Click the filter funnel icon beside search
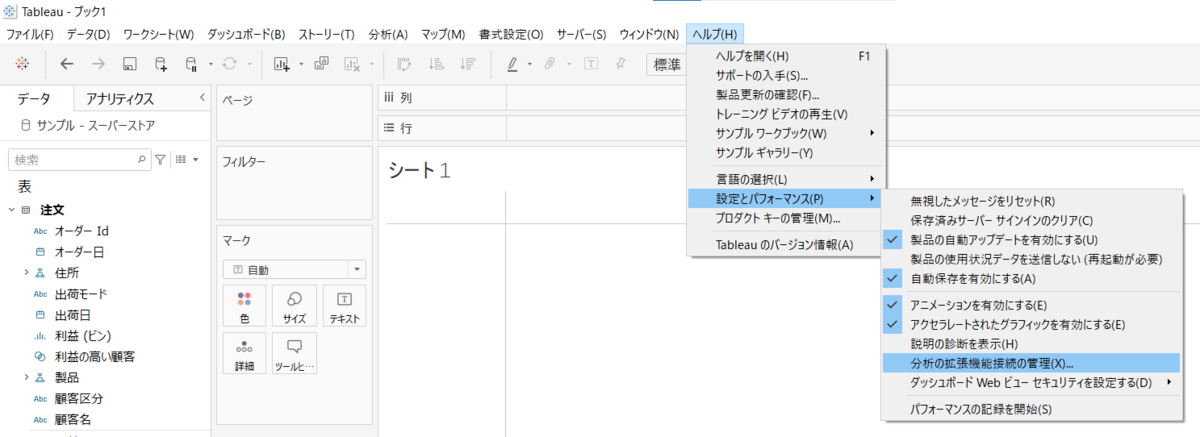Viewport: 1200px width, 437px height. tap(160, 159)
